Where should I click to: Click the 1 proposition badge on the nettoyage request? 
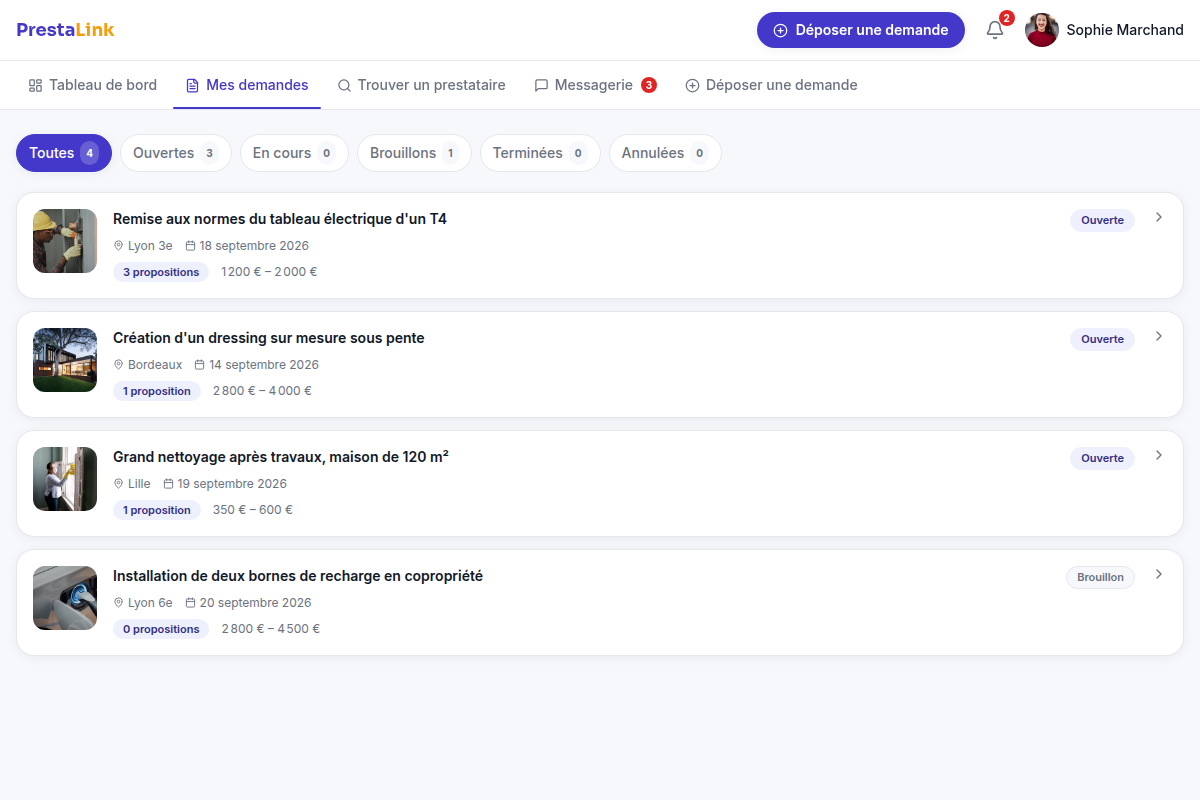(157, 510)
